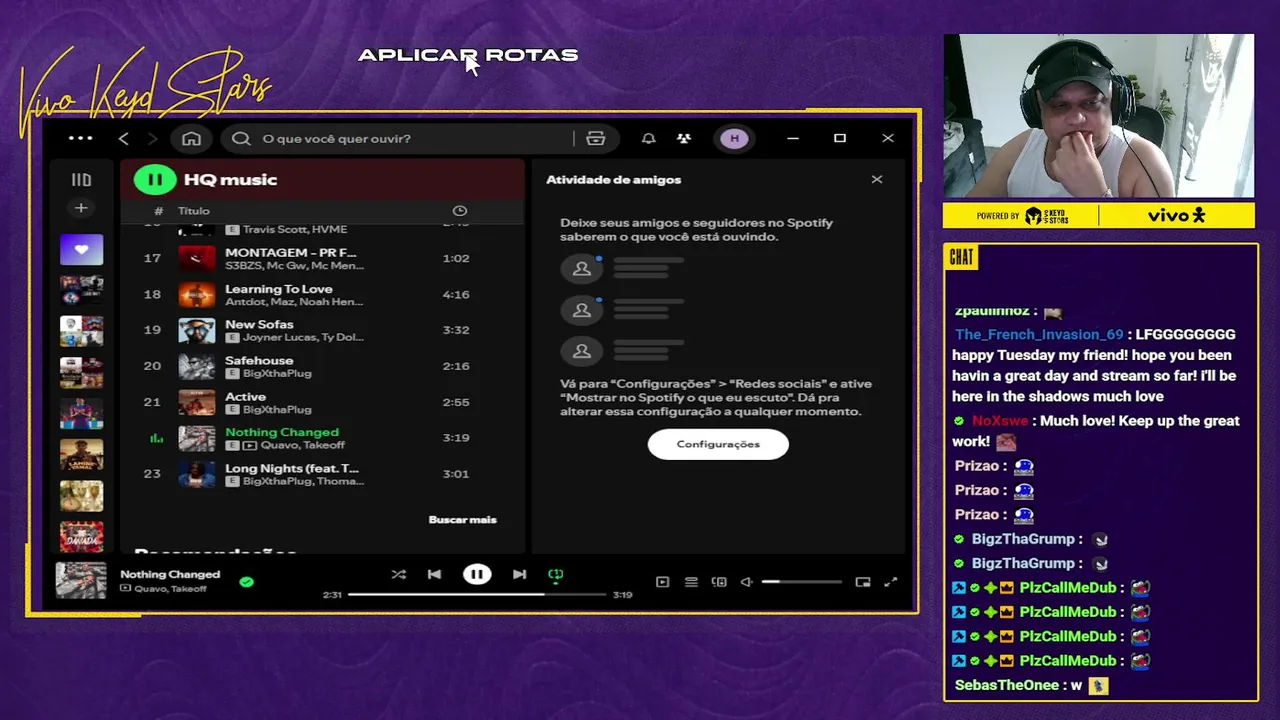Open the Spotify Home button

click(x=191, y=138)
